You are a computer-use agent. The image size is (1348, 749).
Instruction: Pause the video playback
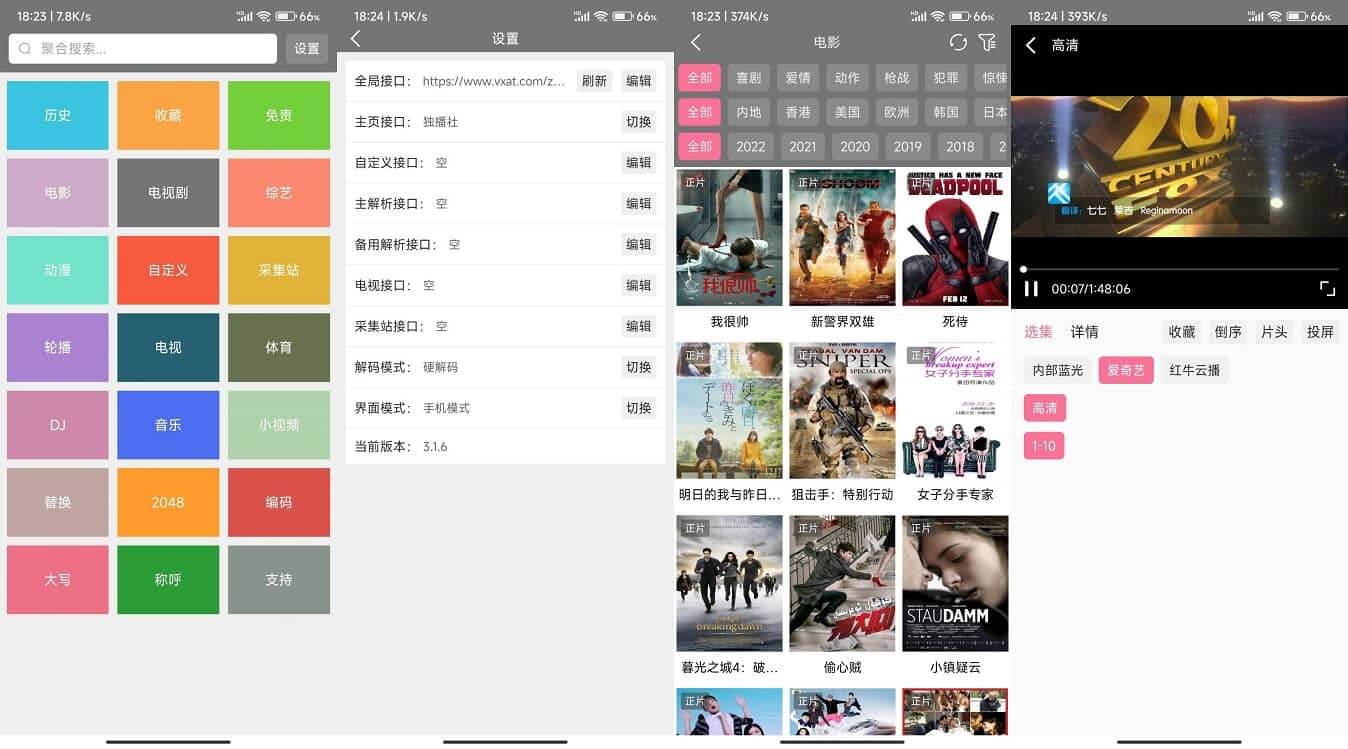(x=1031, y=289)
